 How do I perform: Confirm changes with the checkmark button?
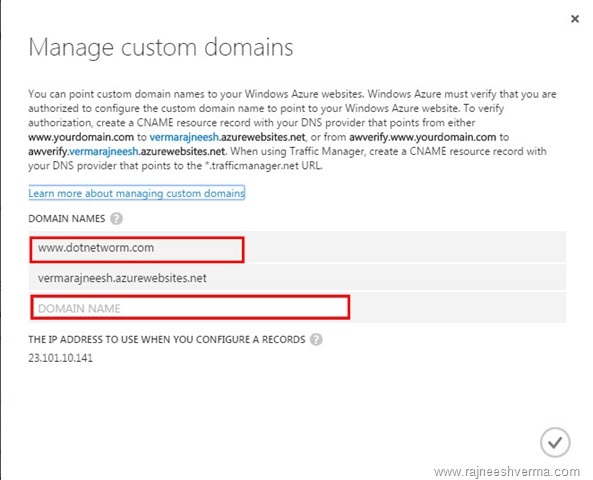pos(555,442)
